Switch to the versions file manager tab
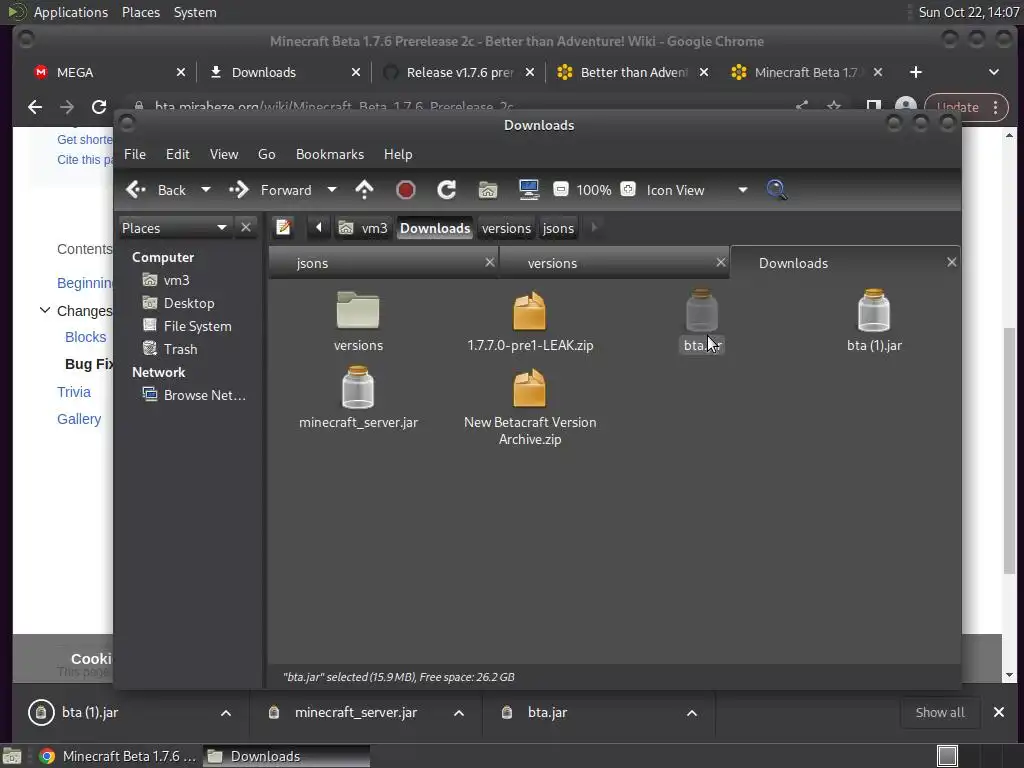 614,263
